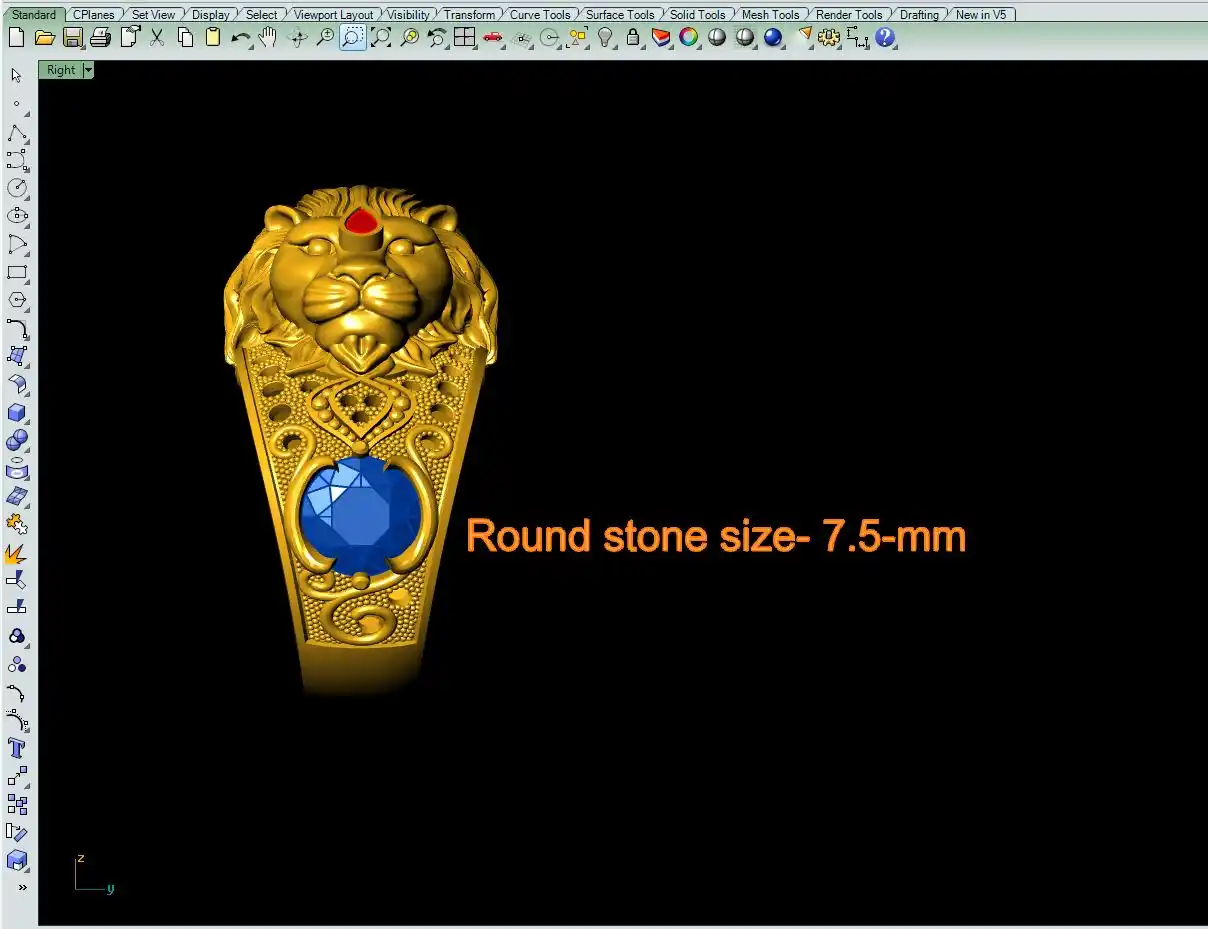Click the Zoom Extents icon

(x=381, y=38)
